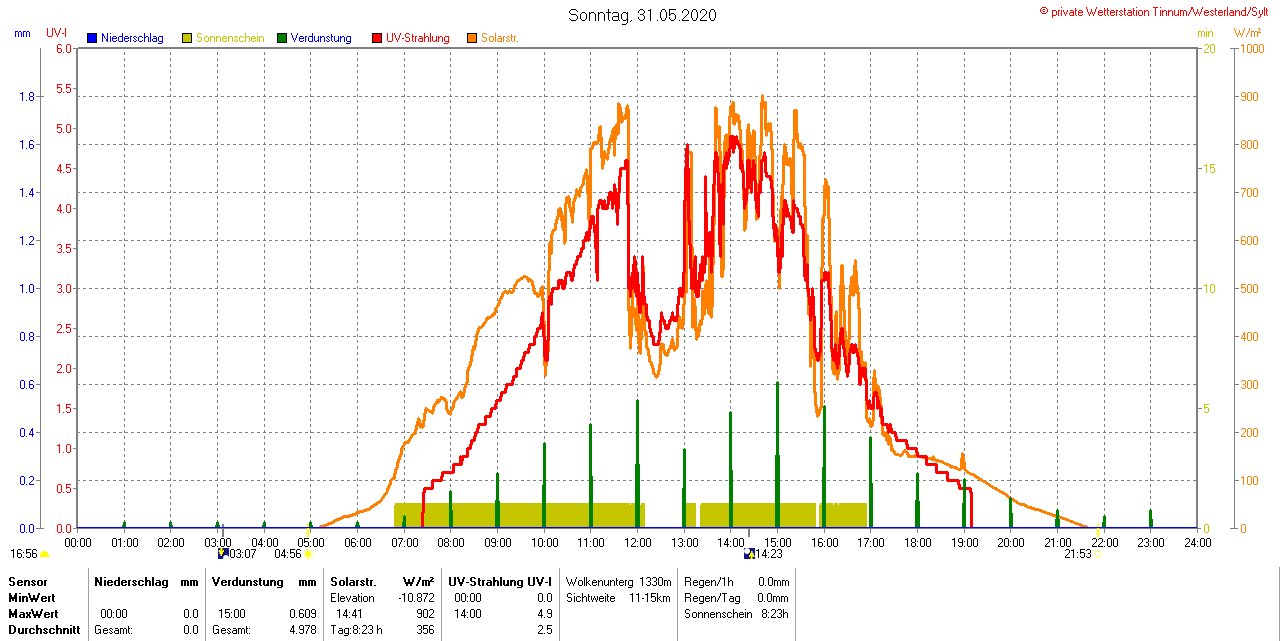The height and width of the screenshot is (641, 1280).
Task: Click the 20 label on the min axis
Action: 1208,48
